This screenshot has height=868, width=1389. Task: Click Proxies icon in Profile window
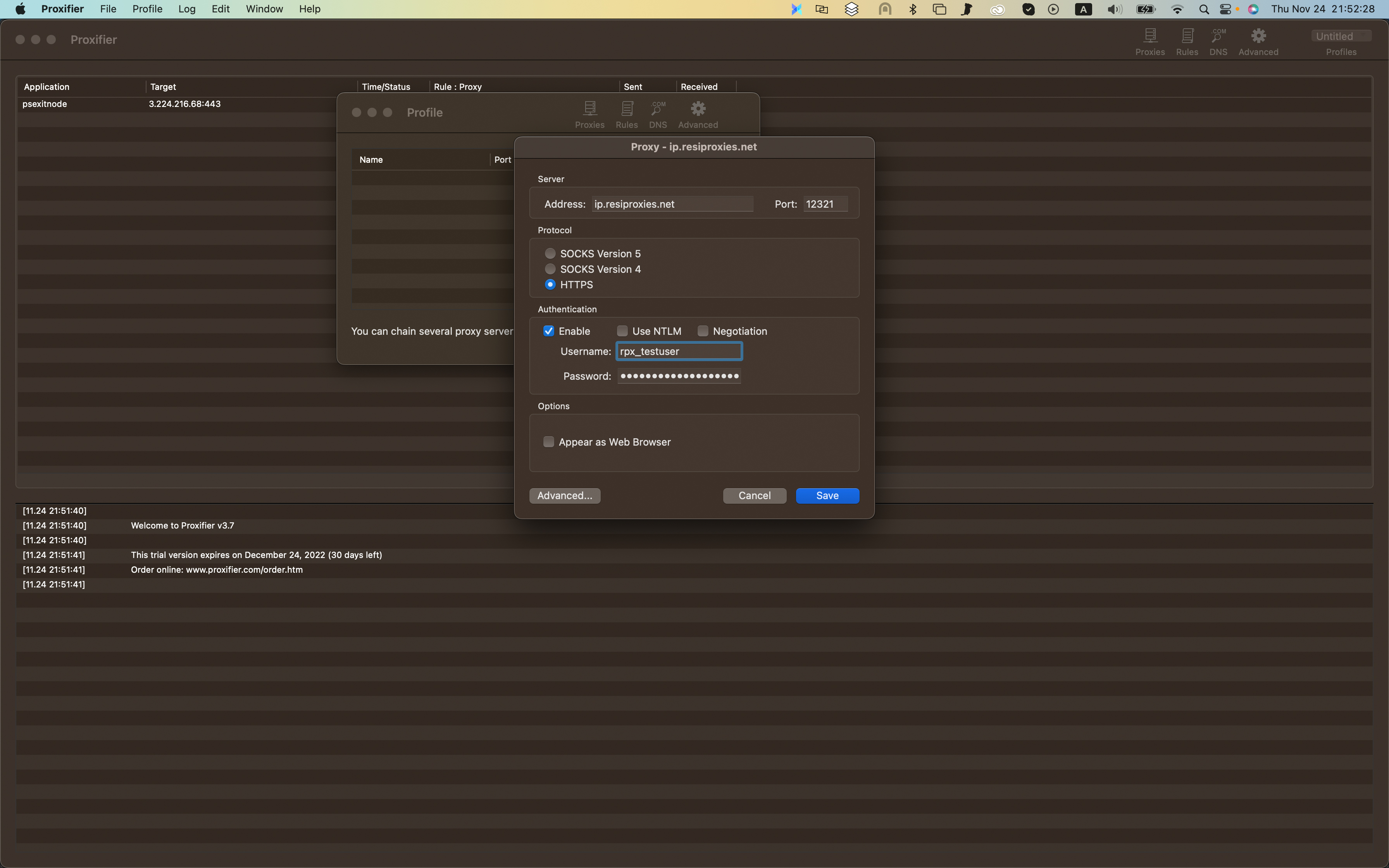pyautogui.click(x=589, y=115)
